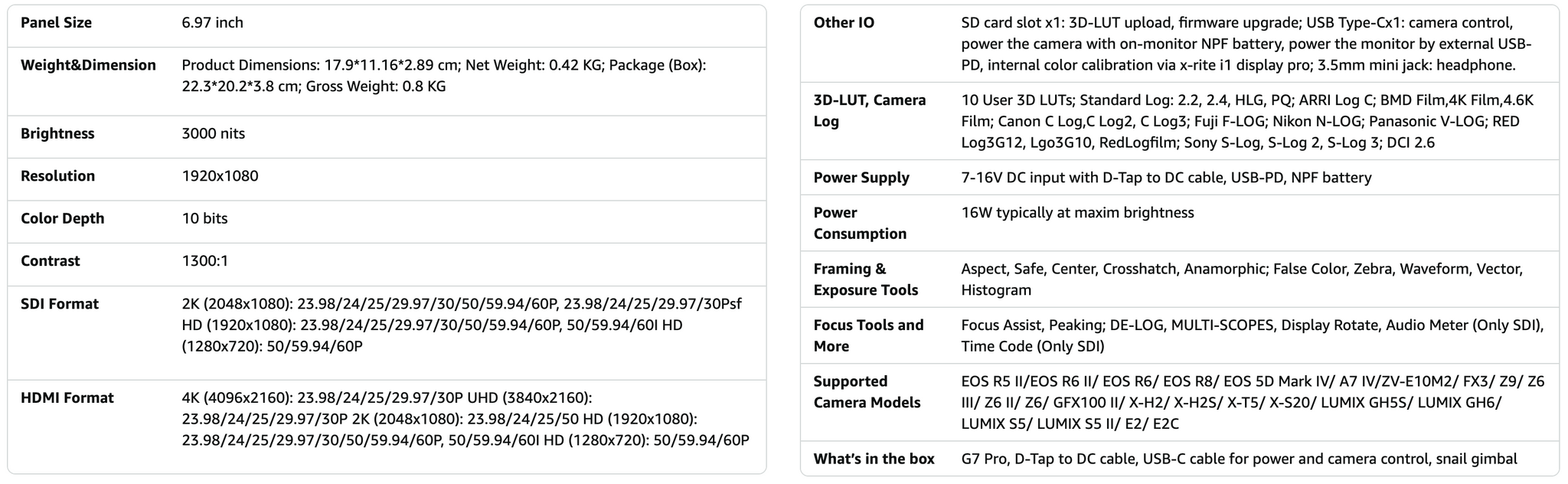Click the Panel Size row label
The image size is (1568, 484).
(56, 23)
